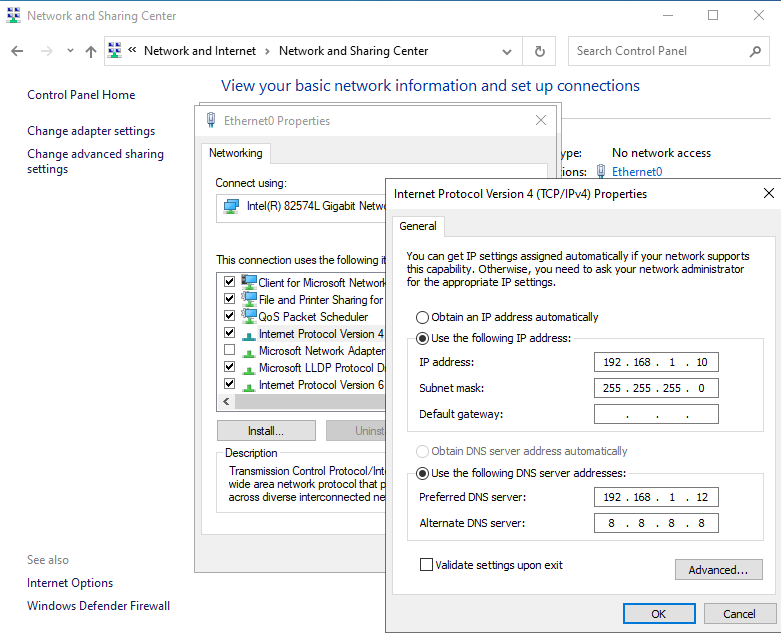
Task: Open the recent locations dropdown arrow
Action: coord(70,51)
